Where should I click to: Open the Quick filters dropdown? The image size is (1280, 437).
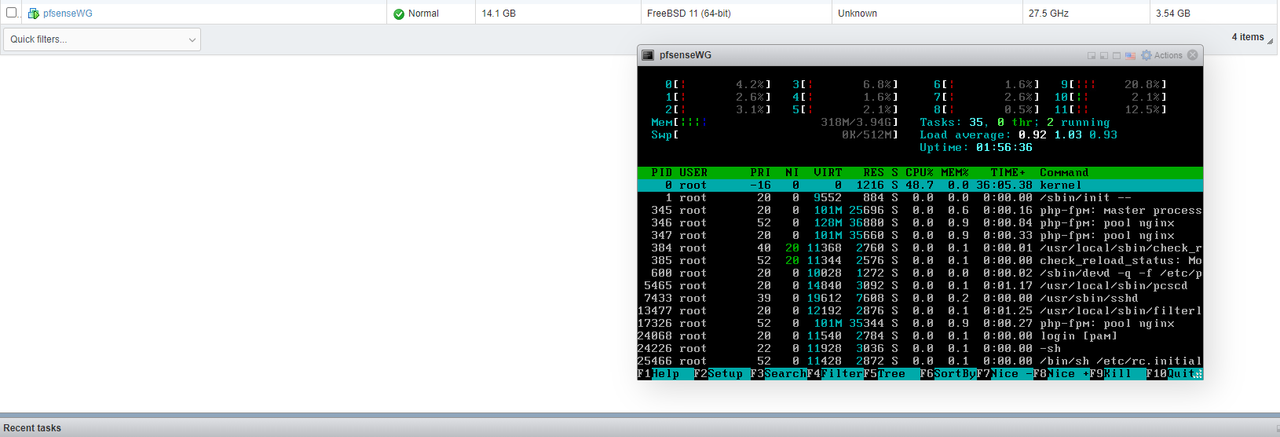pos(102,40)
